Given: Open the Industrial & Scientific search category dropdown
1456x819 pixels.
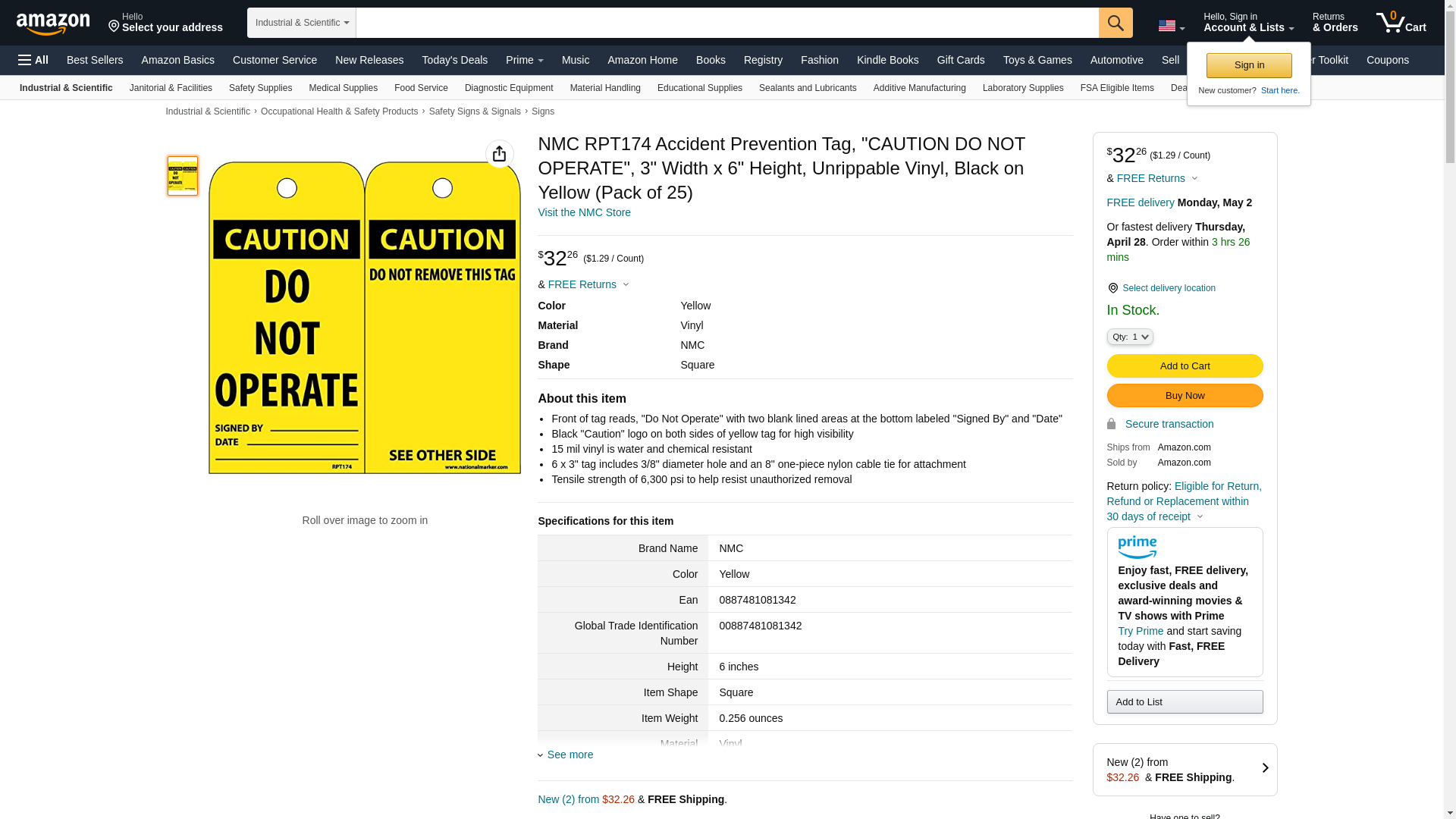Looking at the screenshot, I should click(x=301, y=23).
